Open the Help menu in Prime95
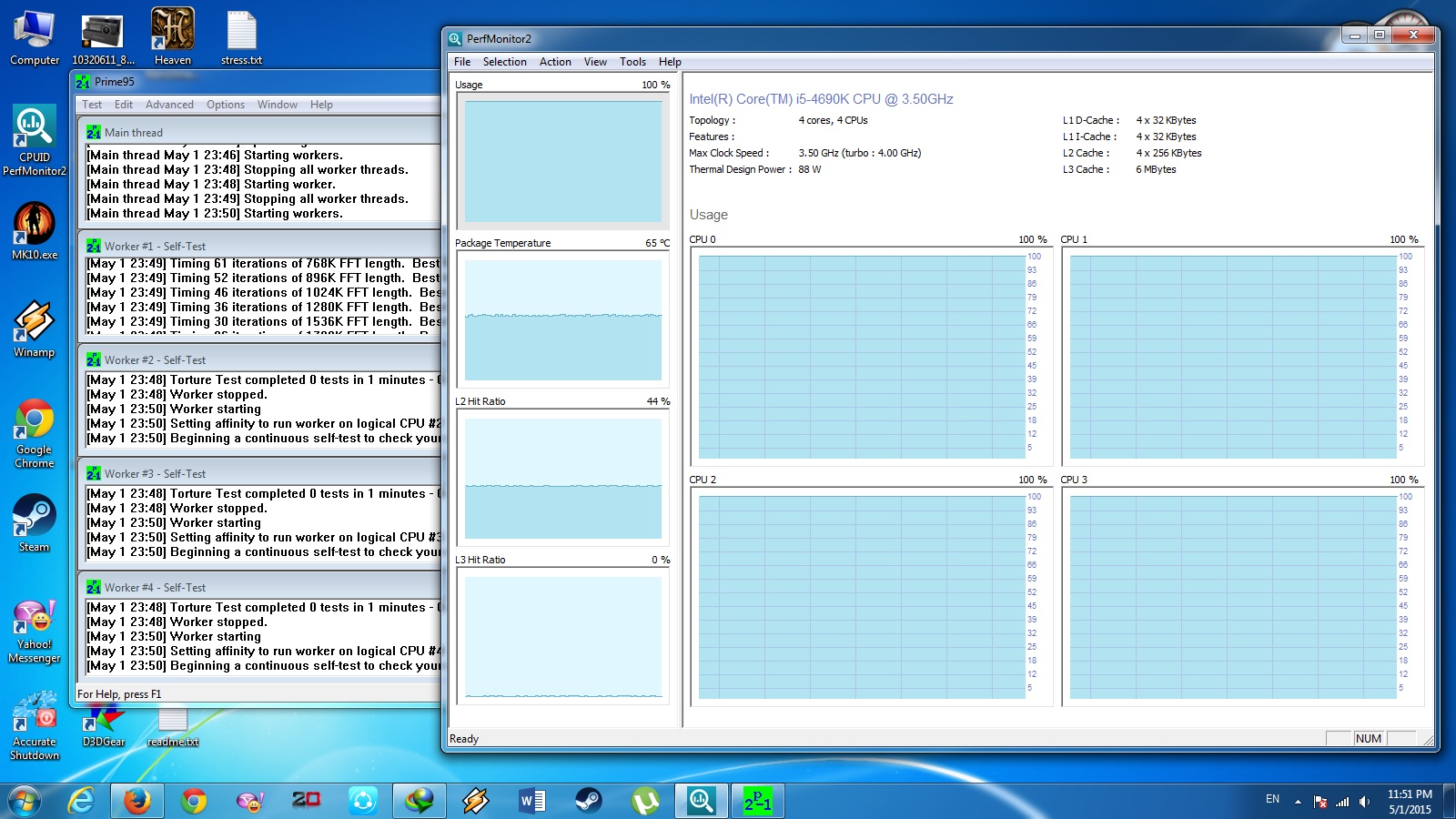The width and height of the screenshot is (1456, 819). pyautogui.click(x=321, y=105)
